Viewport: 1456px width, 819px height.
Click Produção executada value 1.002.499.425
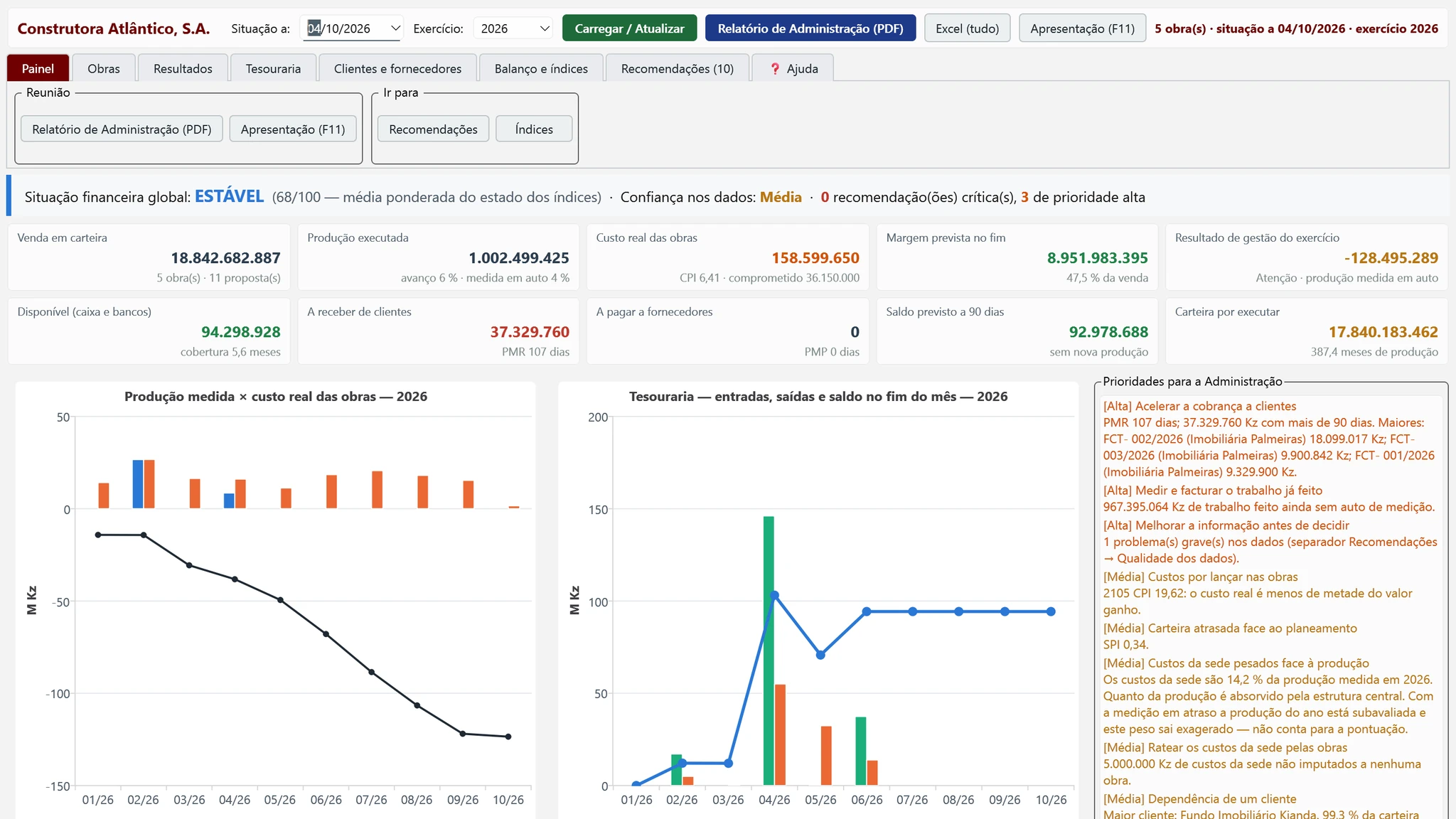click(518, 258)
